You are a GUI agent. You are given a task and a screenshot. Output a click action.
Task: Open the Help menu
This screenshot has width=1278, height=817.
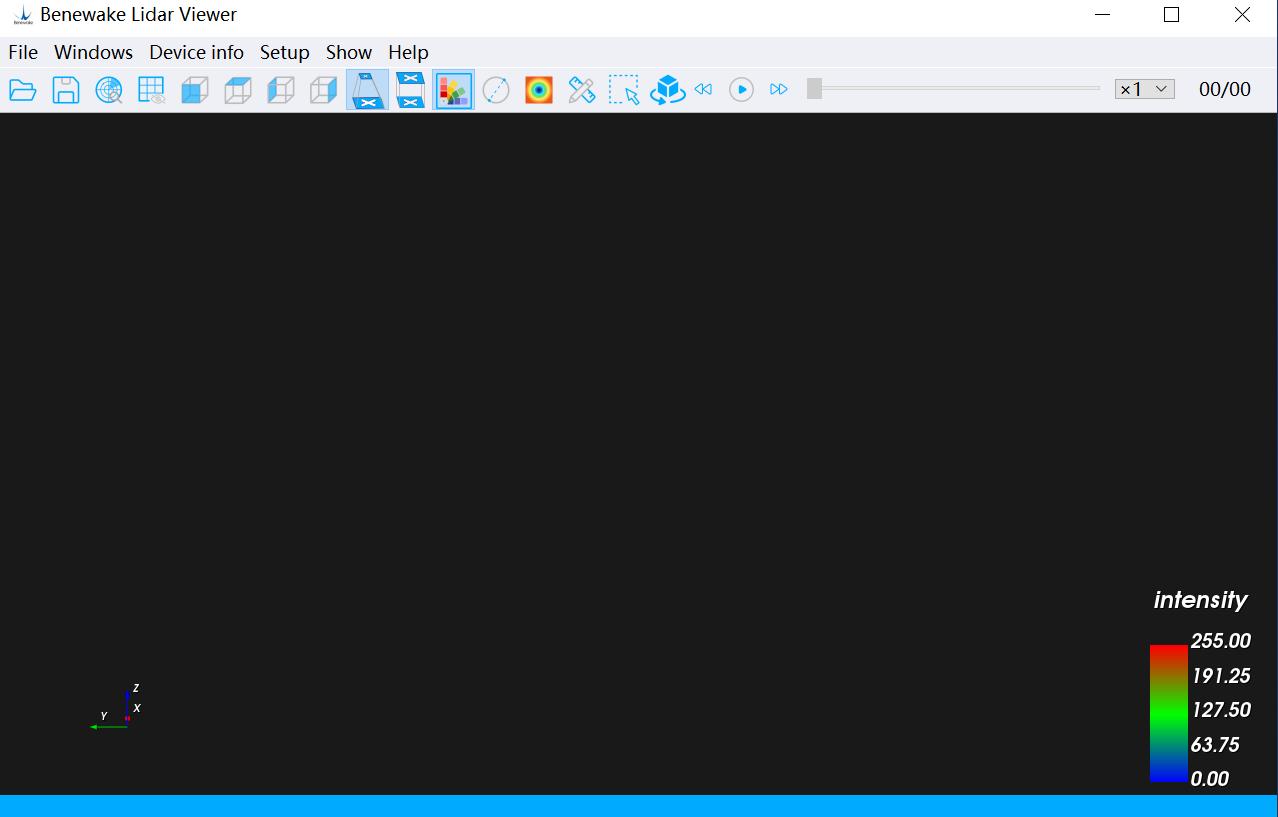[x=408, y=52]
